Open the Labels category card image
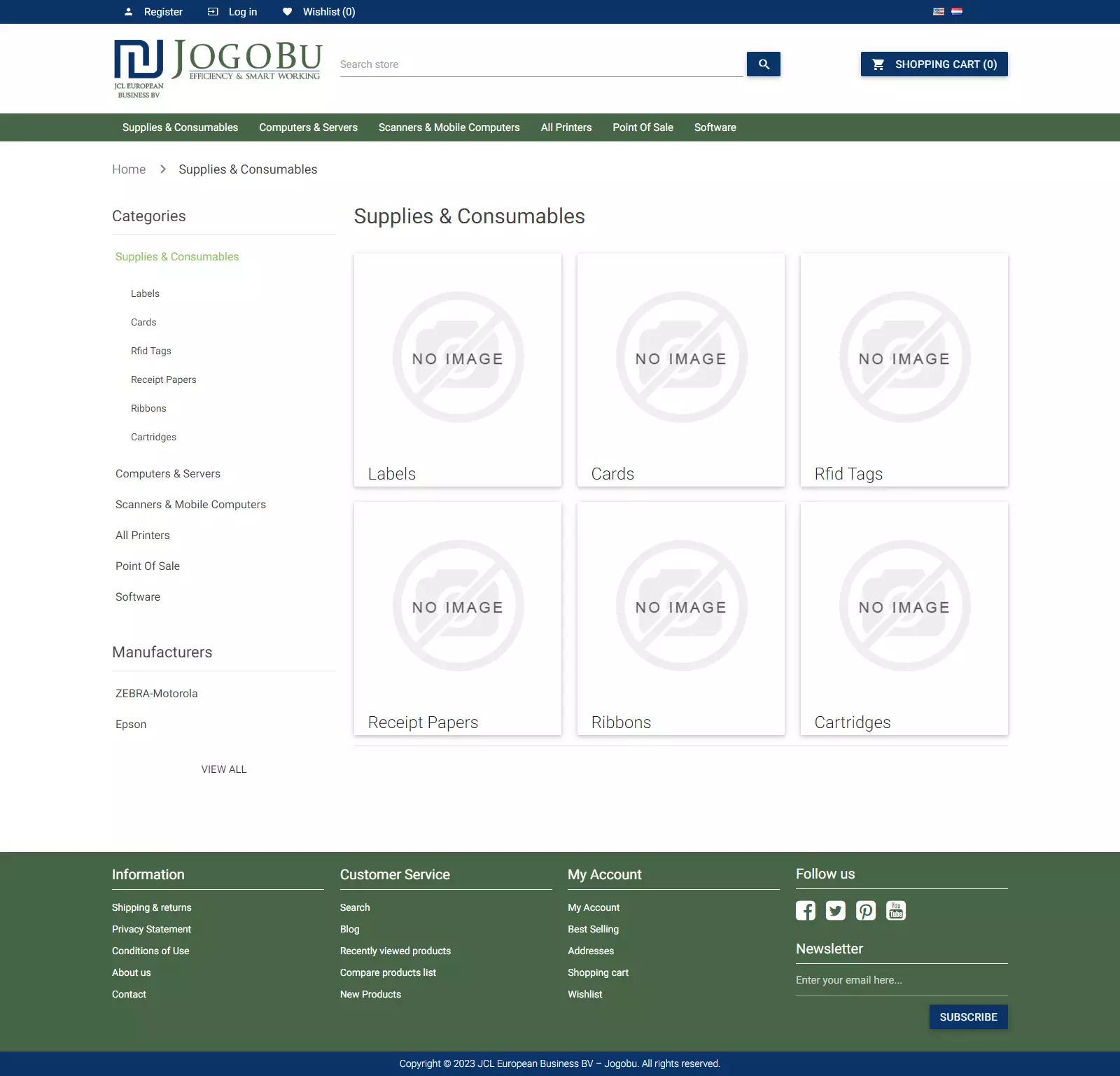This screenshot has height=1076, width=1120. coord(458,357)
